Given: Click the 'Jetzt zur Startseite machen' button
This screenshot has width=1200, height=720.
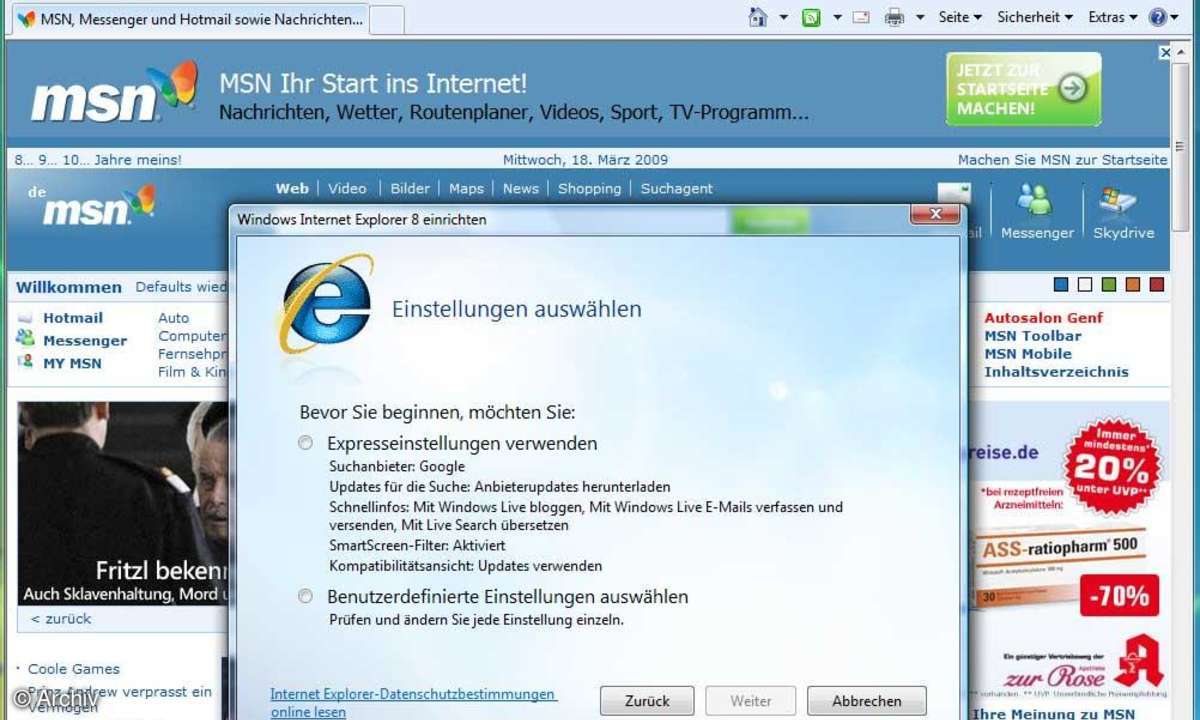Looking at the screenshot, I should tap(1023, 89).
